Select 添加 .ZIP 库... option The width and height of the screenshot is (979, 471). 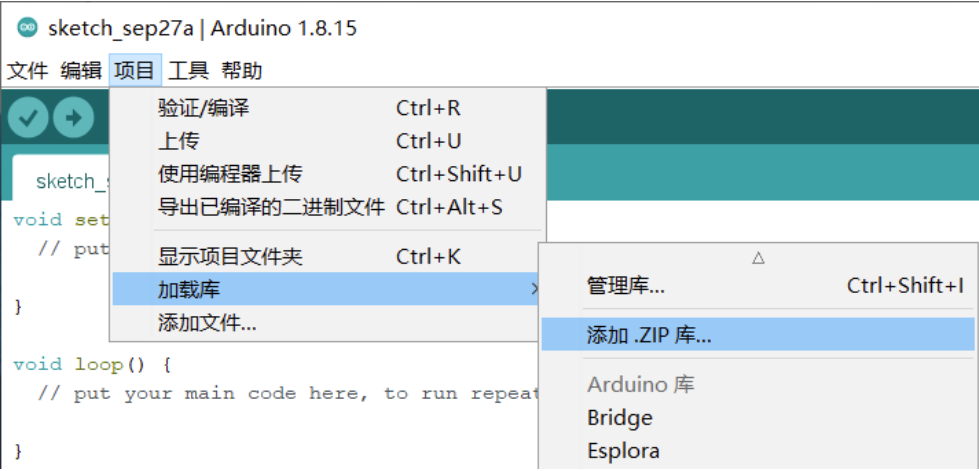coord(758,335)
